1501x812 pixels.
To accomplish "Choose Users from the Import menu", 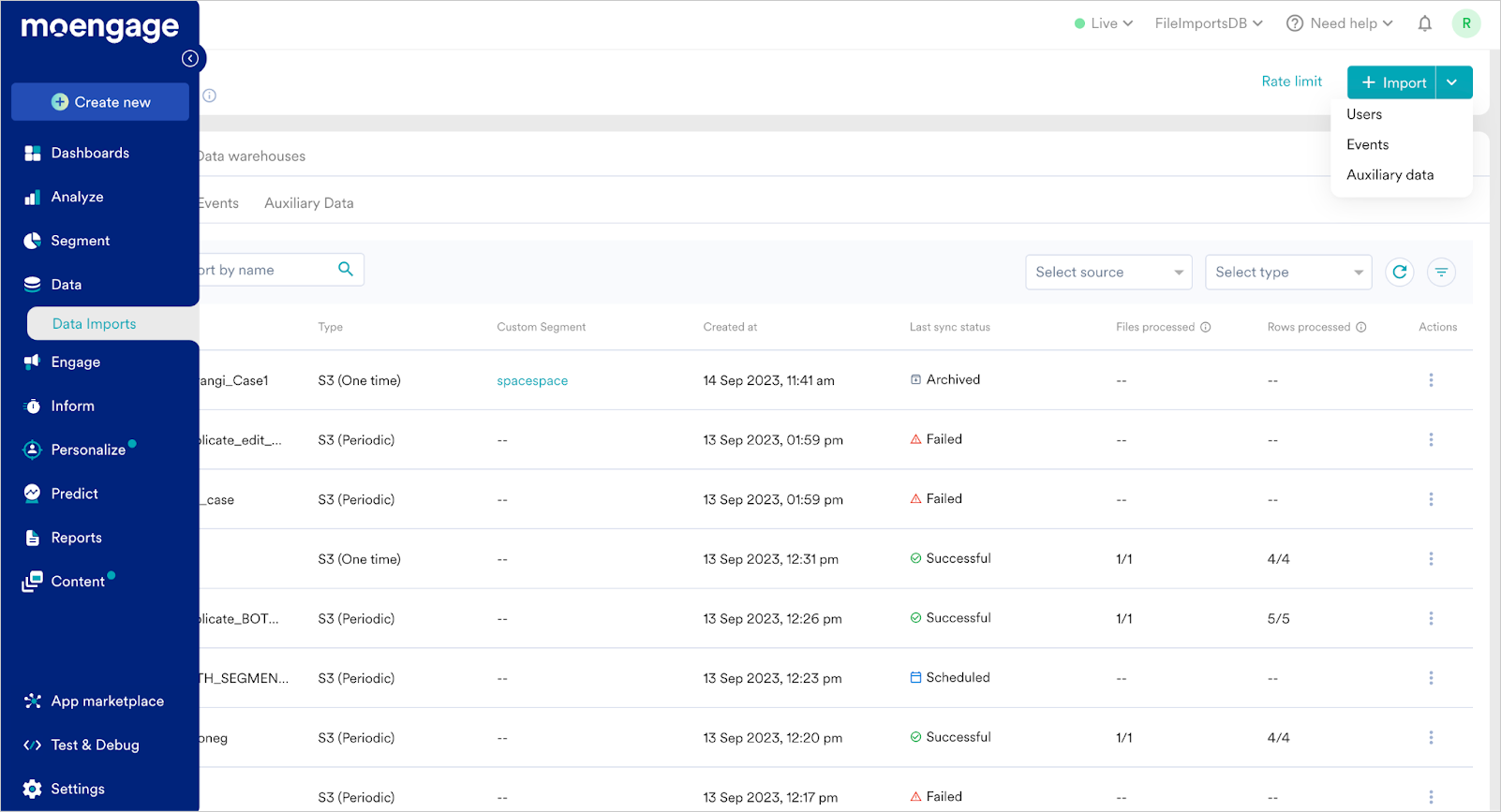I will point(1364,114).
